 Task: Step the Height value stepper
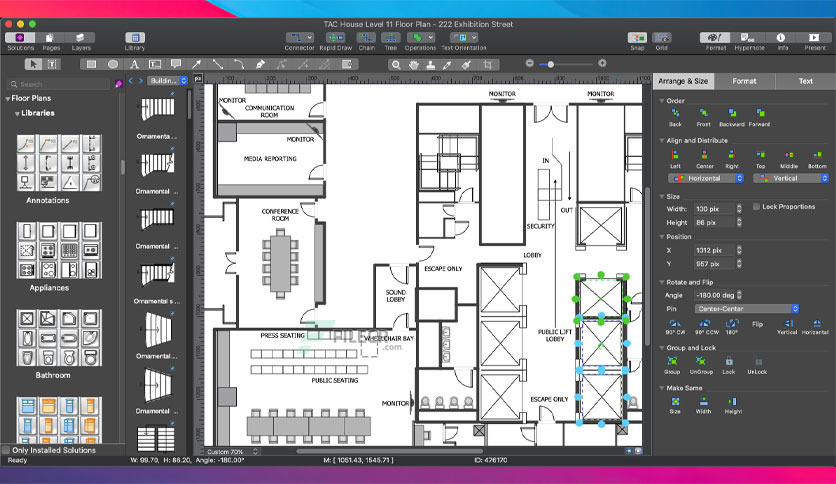739,222
